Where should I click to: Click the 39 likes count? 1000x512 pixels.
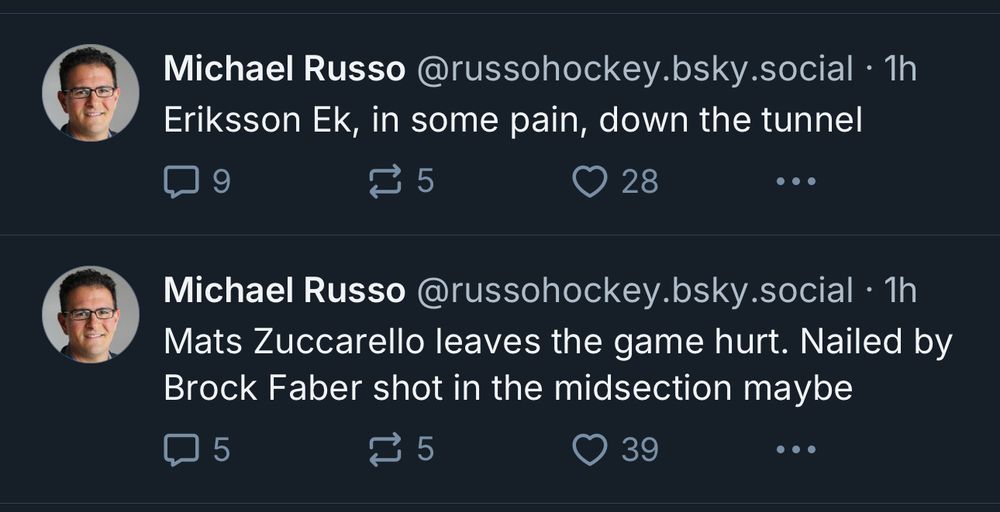click(x=640, y=449)
